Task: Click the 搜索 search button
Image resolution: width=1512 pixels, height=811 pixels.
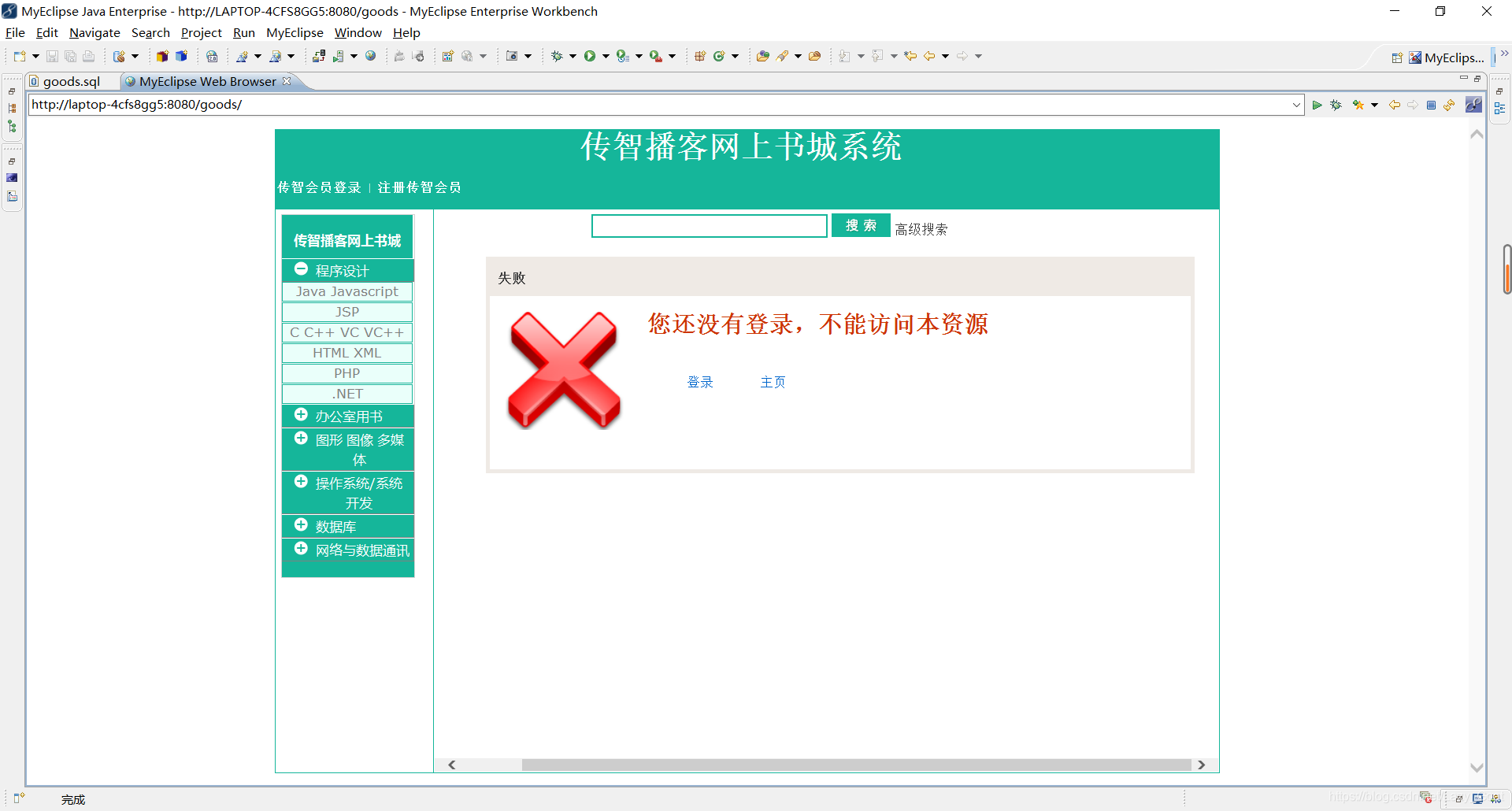Action: [x=860, y=225]
